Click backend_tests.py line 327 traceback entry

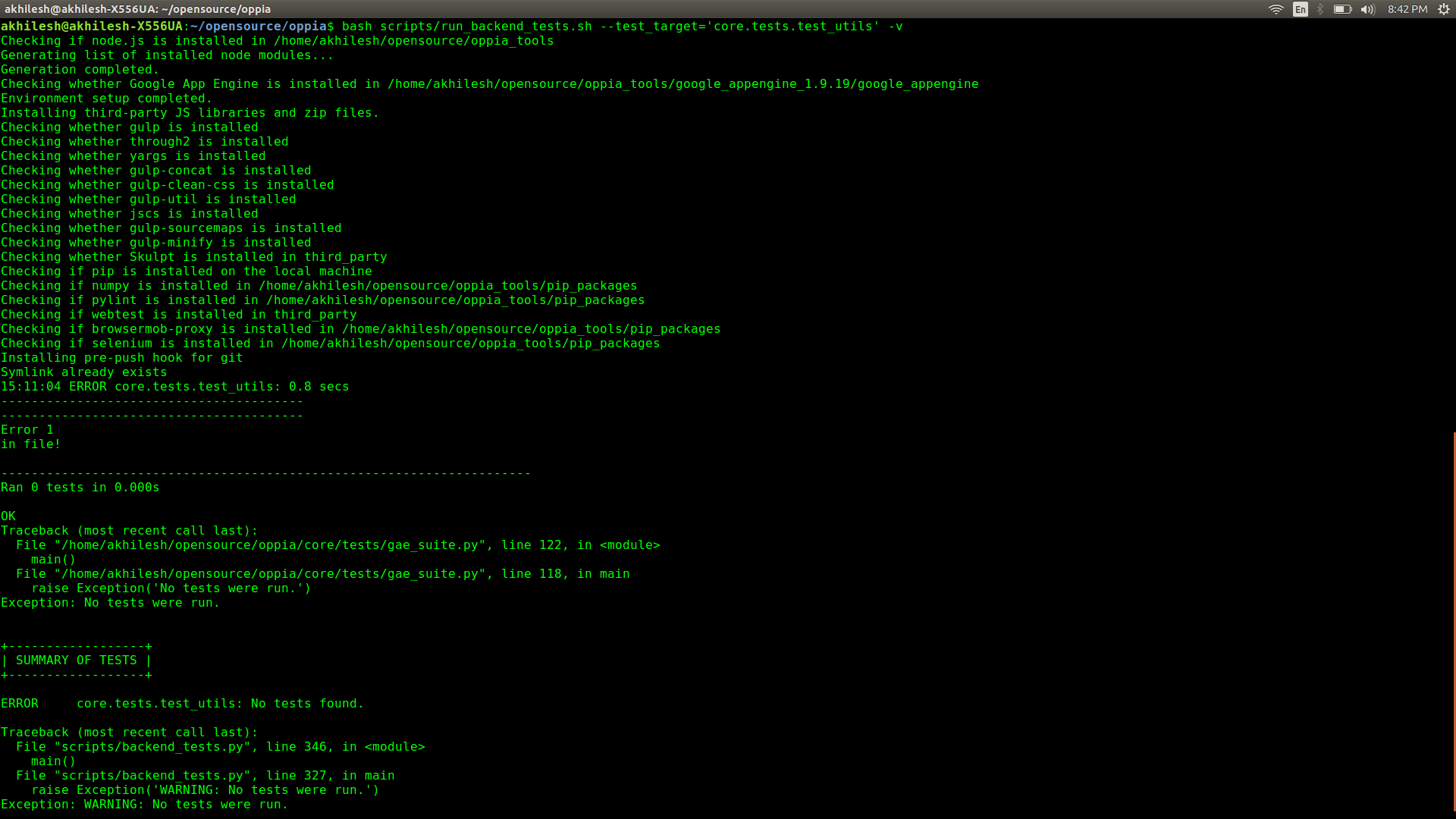click(x=206, y=776)
